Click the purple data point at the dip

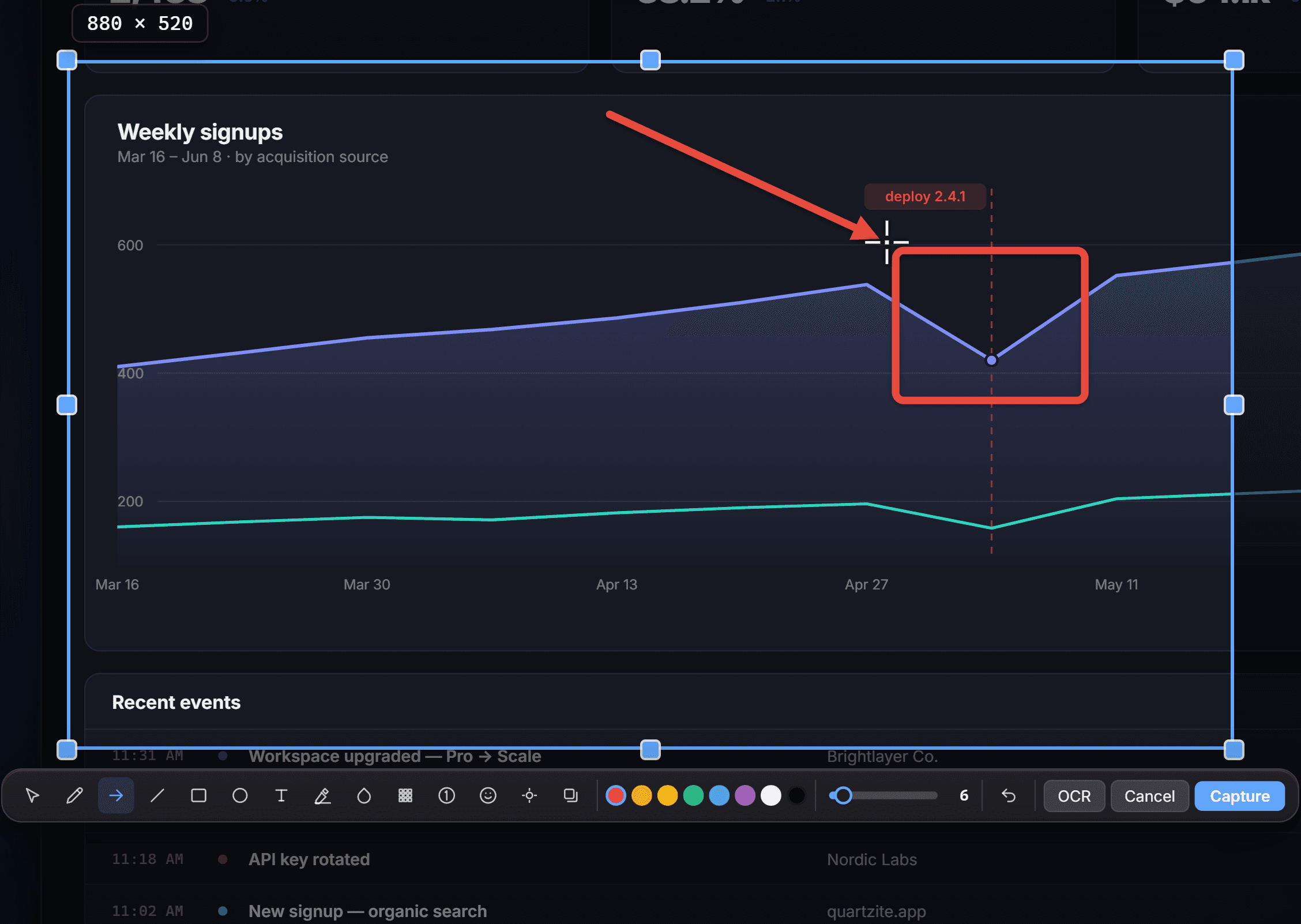click(991, 360)
